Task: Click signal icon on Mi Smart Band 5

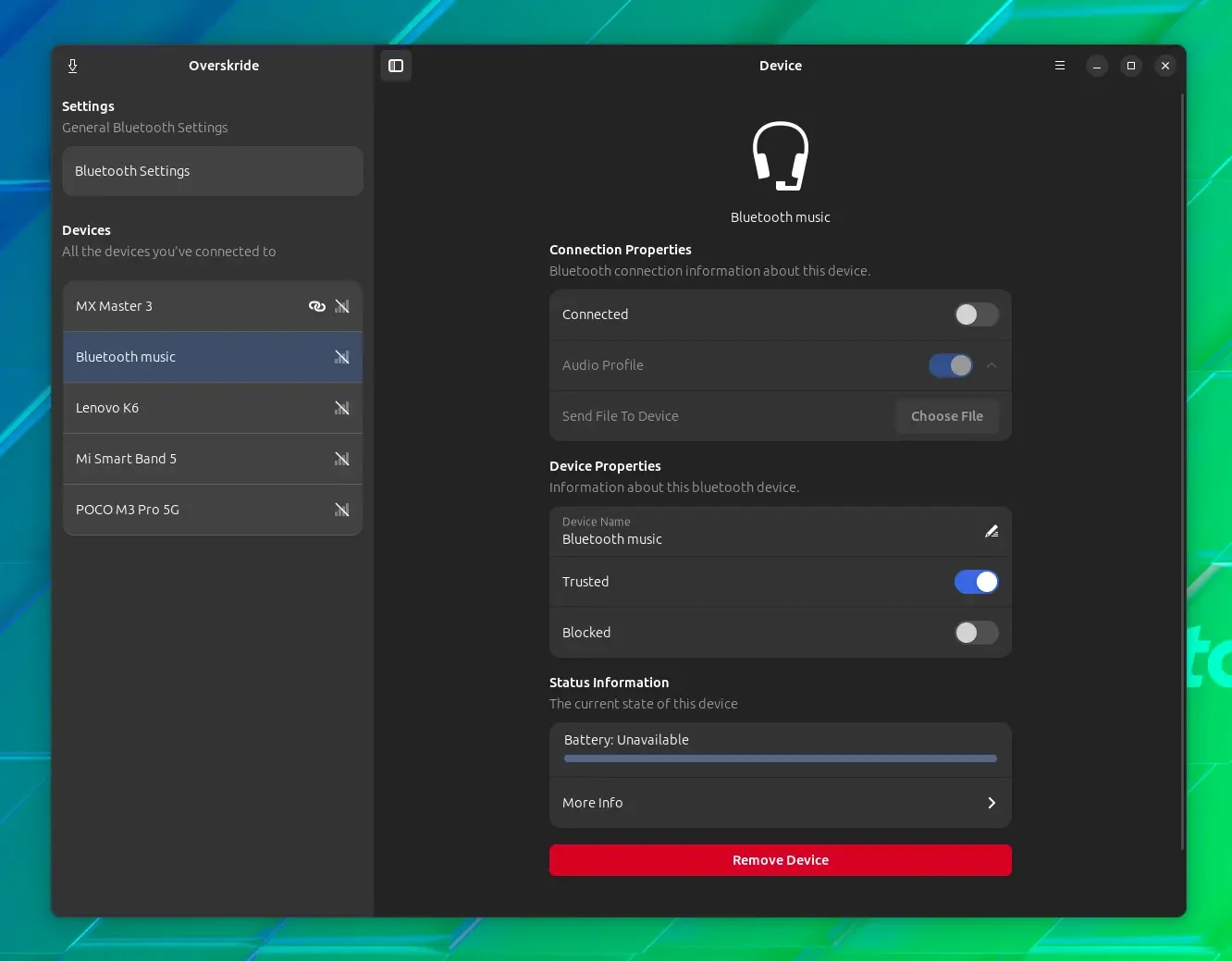Action: (x=342, y=459)
